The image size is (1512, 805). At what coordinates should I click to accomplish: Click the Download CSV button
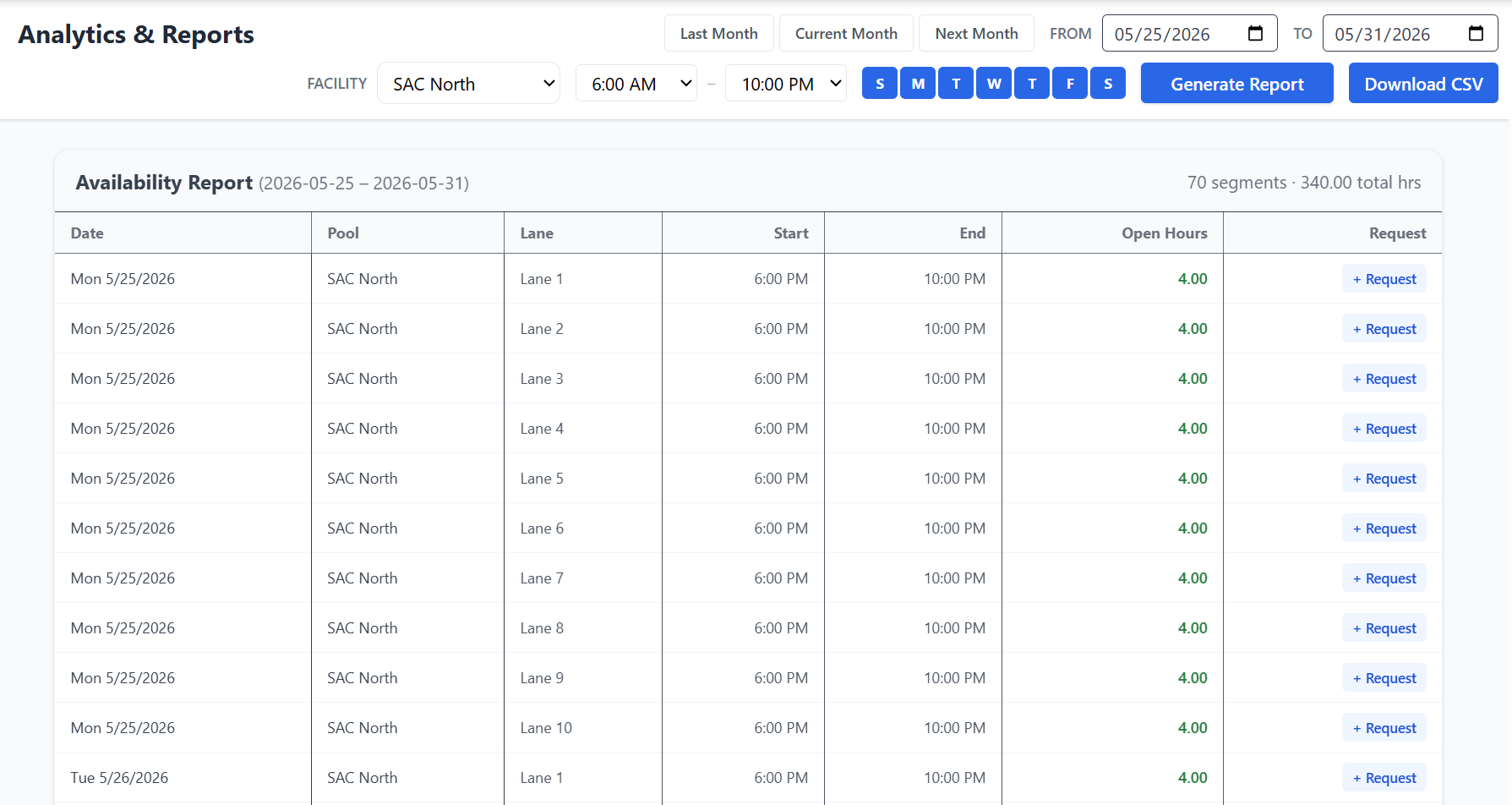point(1423,84)
